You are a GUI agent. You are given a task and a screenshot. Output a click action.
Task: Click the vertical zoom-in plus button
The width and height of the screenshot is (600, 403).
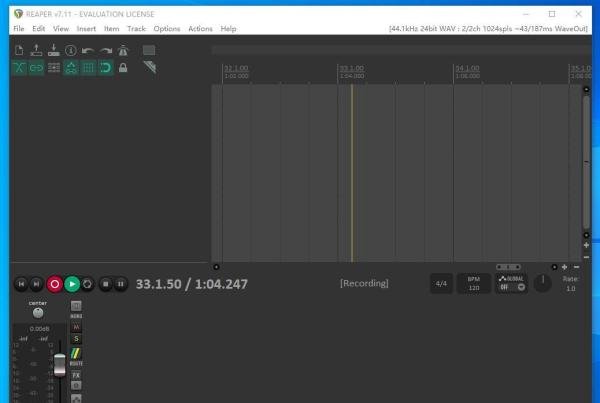(586, 245)
